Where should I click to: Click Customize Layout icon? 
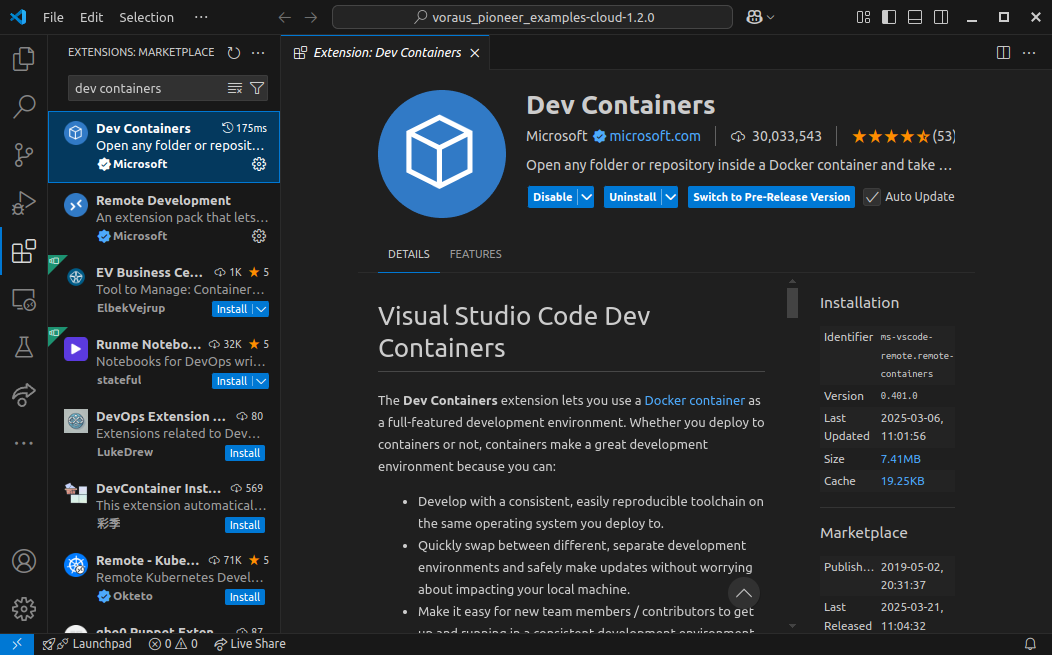coord(863,17)
